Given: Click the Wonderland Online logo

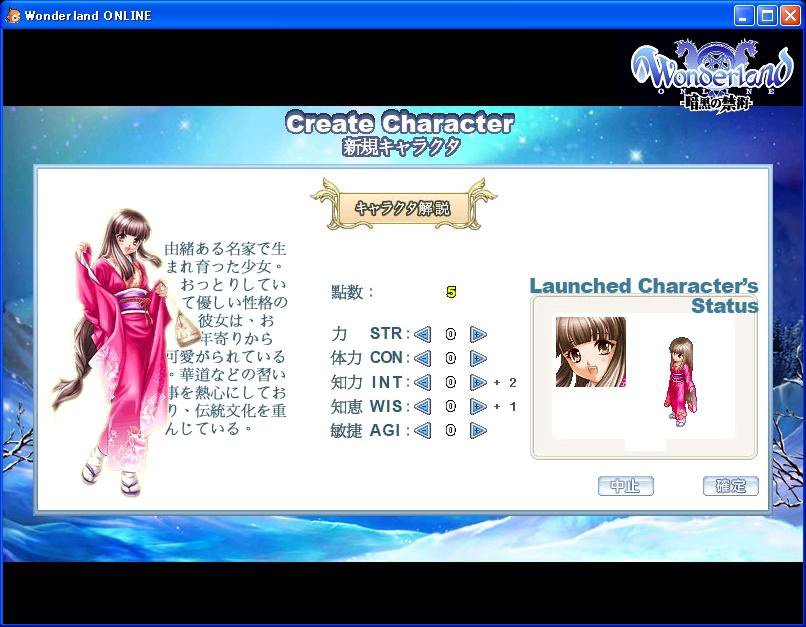Looking at the screenshot, I should (x=713, y=75).
